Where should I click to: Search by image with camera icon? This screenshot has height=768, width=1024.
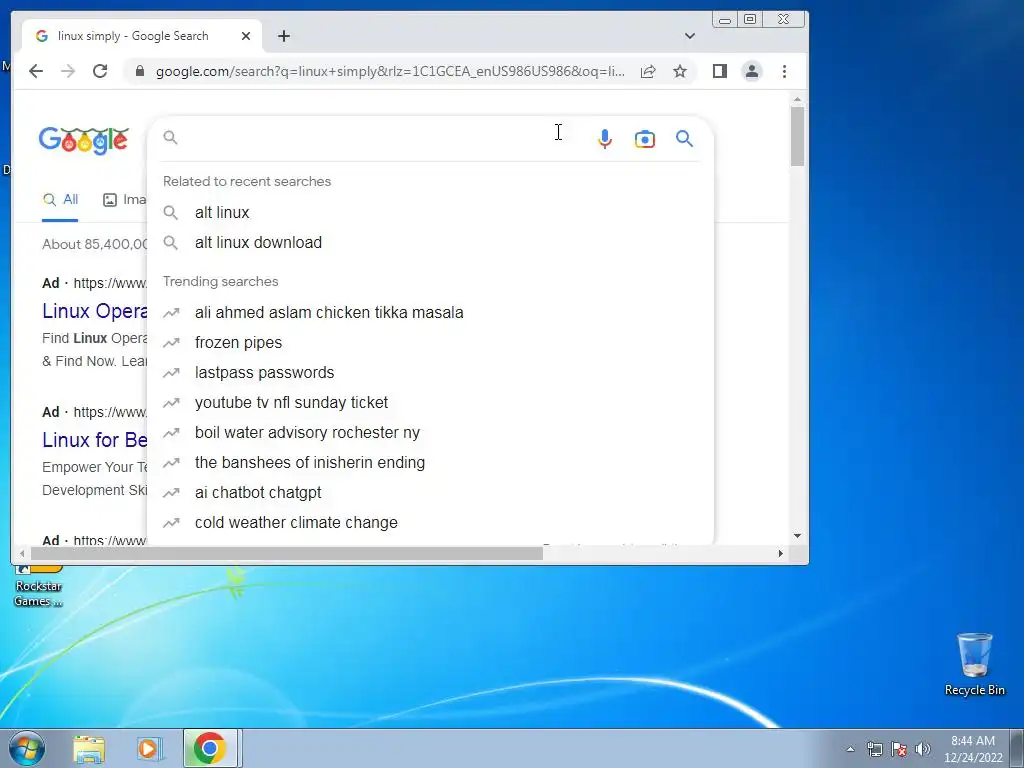(645, 138)
